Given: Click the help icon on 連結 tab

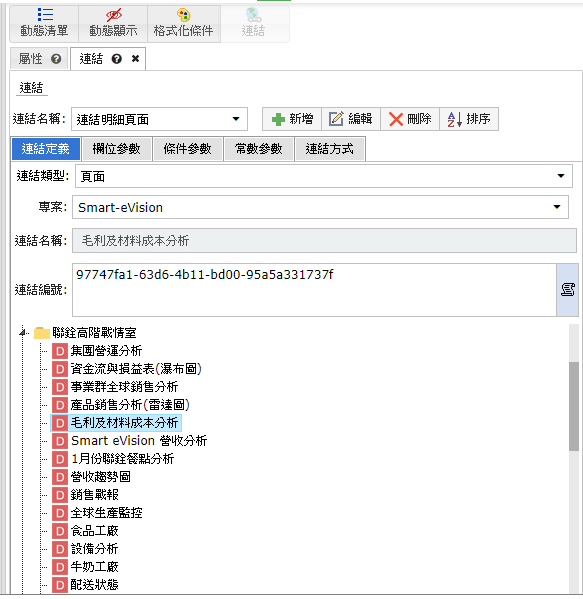Looking at the screenshot, I should pyautogui.click(x=117, y=59).
